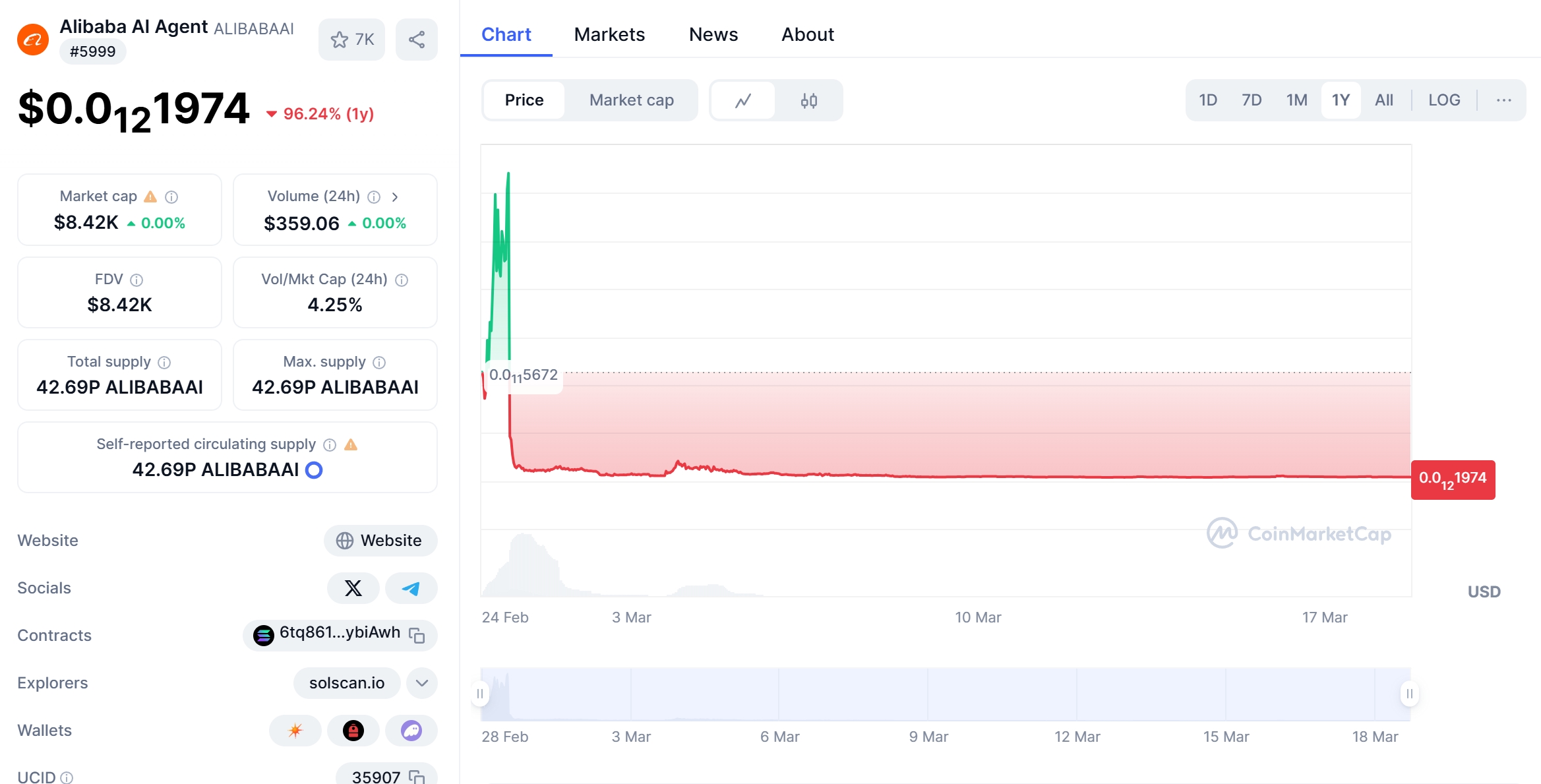1541x784 pixels.
Task: Switch to candlestick chart view
Action: point(809,100)
